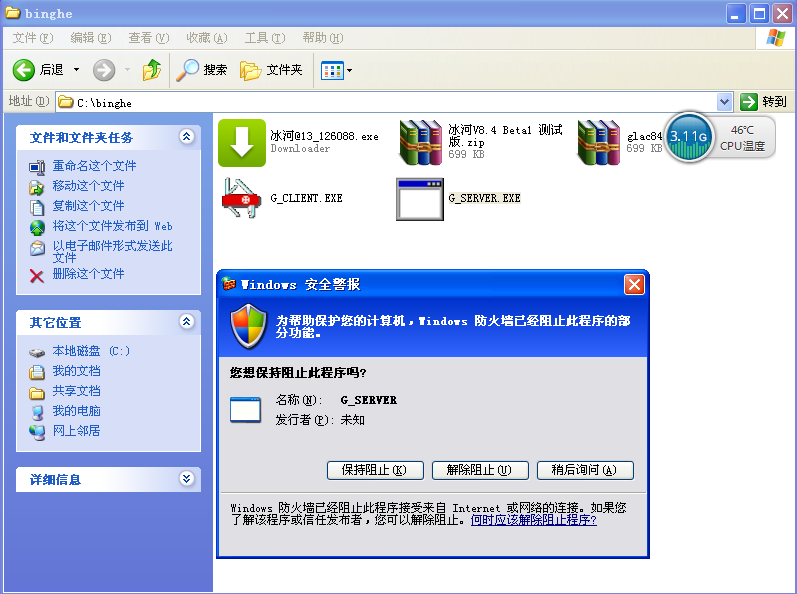797x594 pixels.
Task: Collapse the 其它位置 panel
Action: click(187, 321)
